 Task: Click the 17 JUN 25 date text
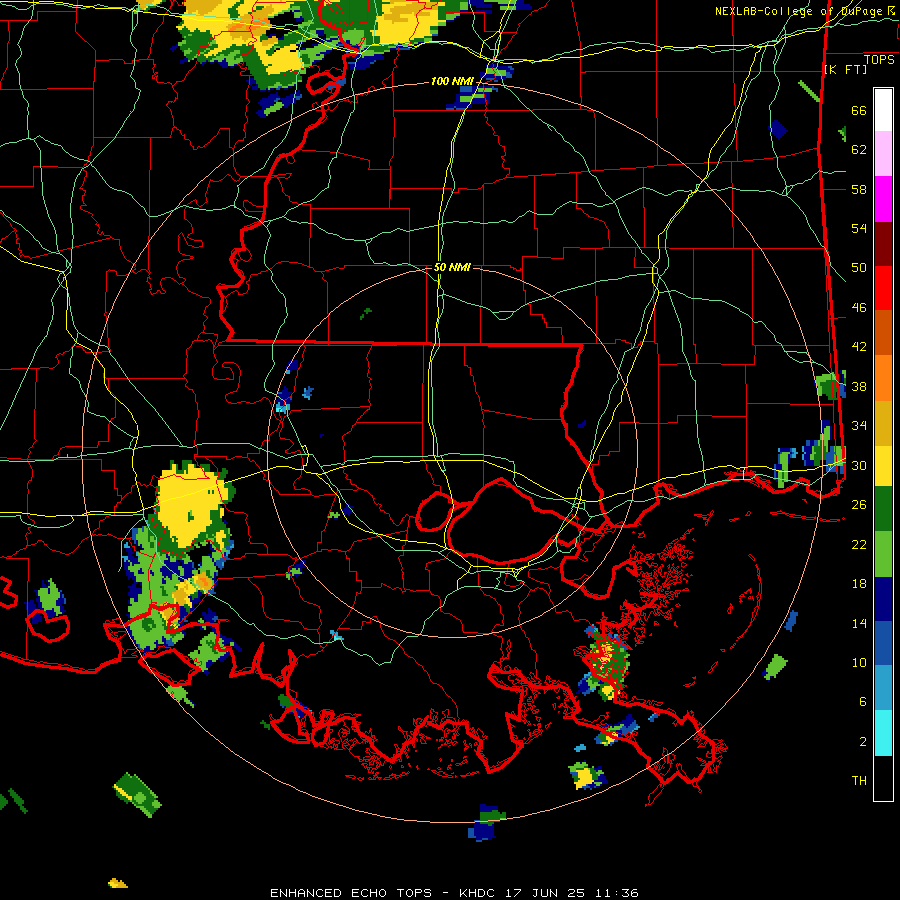545,893
